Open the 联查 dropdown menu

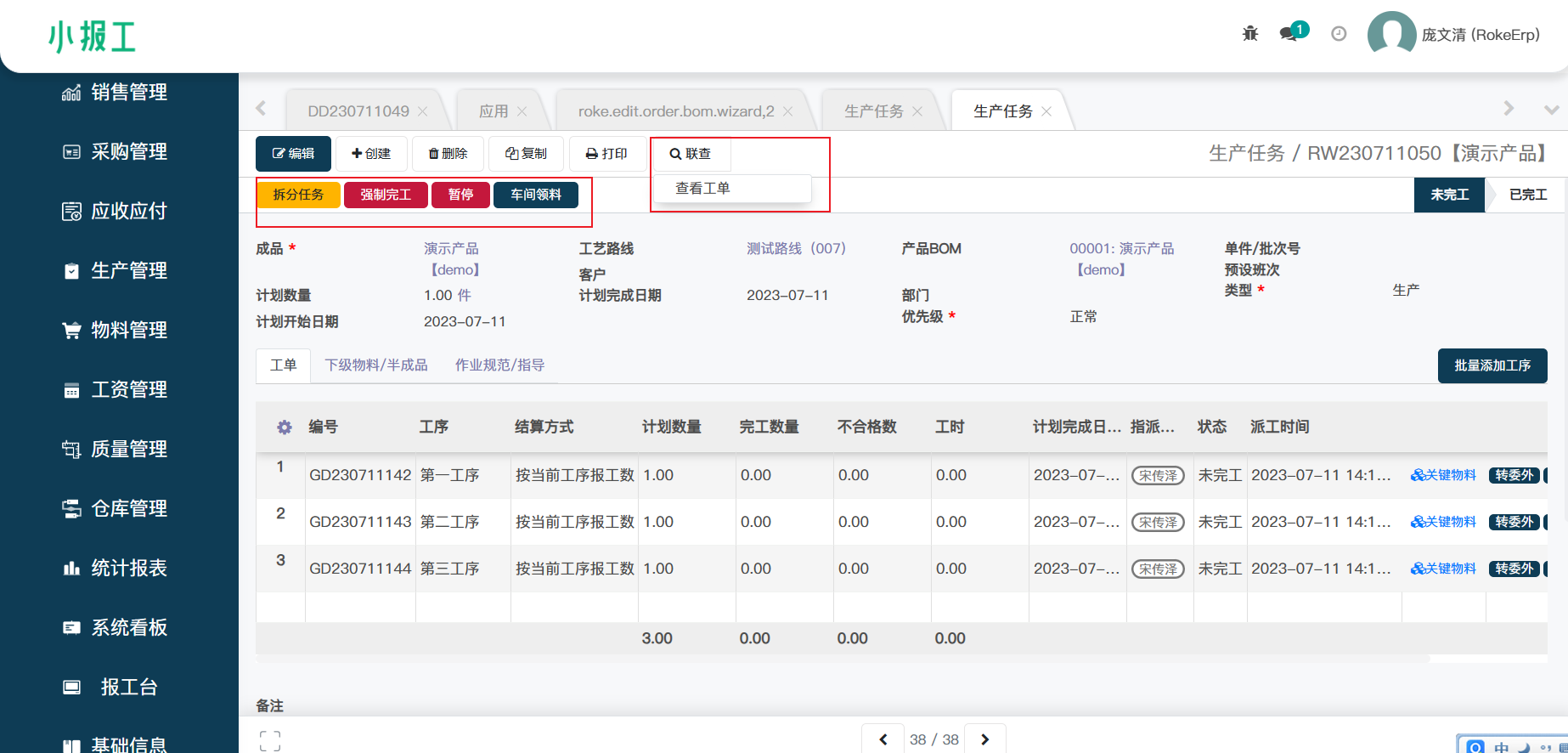tap(691, 154)
